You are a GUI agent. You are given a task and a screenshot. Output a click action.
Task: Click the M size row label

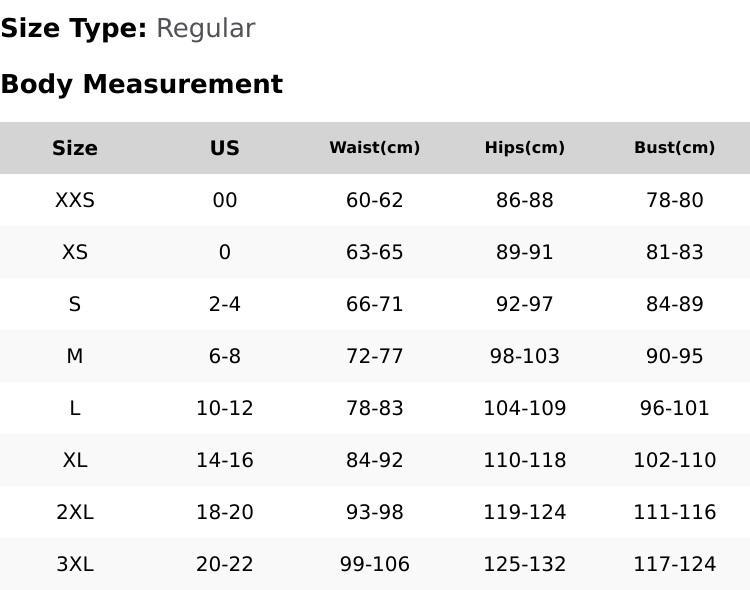(75, 356)
